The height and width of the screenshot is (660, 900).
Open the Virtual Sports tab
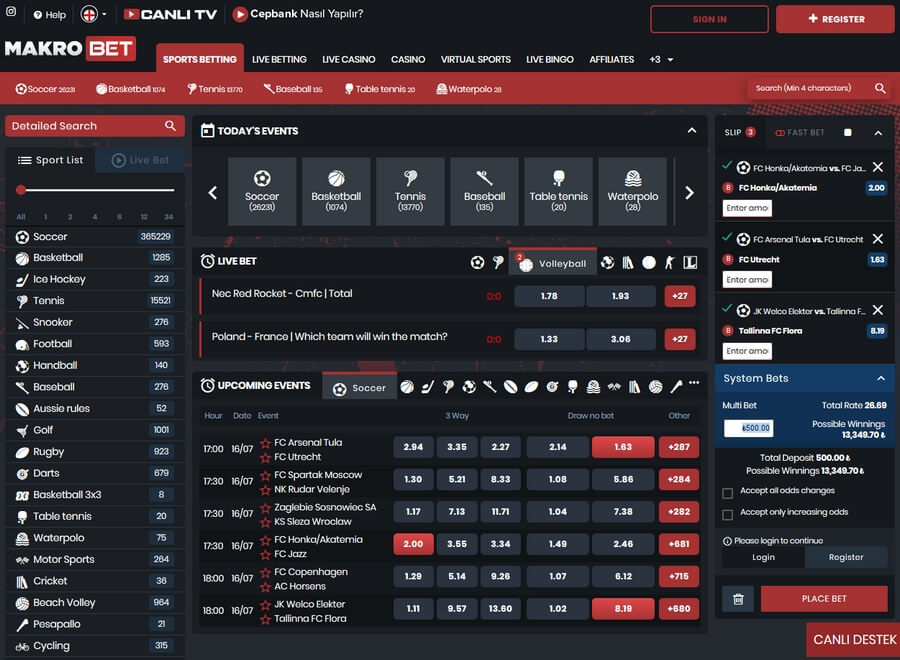475,60
